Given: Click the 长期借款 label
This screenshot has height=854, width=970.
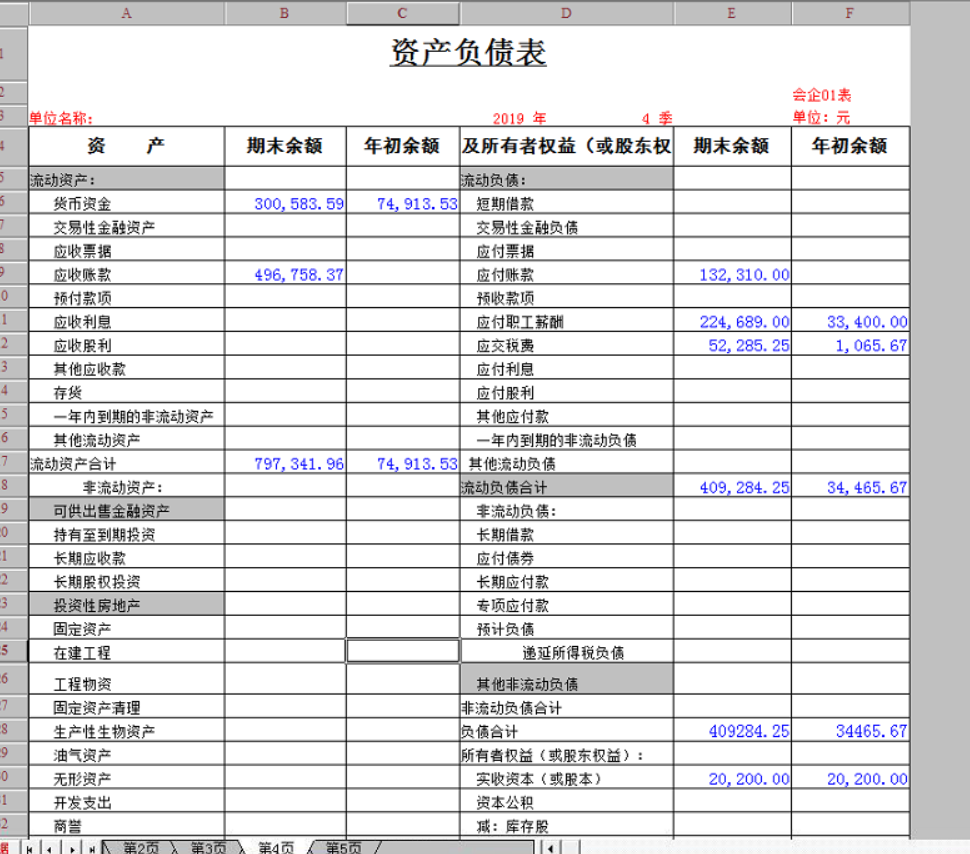Looking at the screenshot, I should (505, 534).
